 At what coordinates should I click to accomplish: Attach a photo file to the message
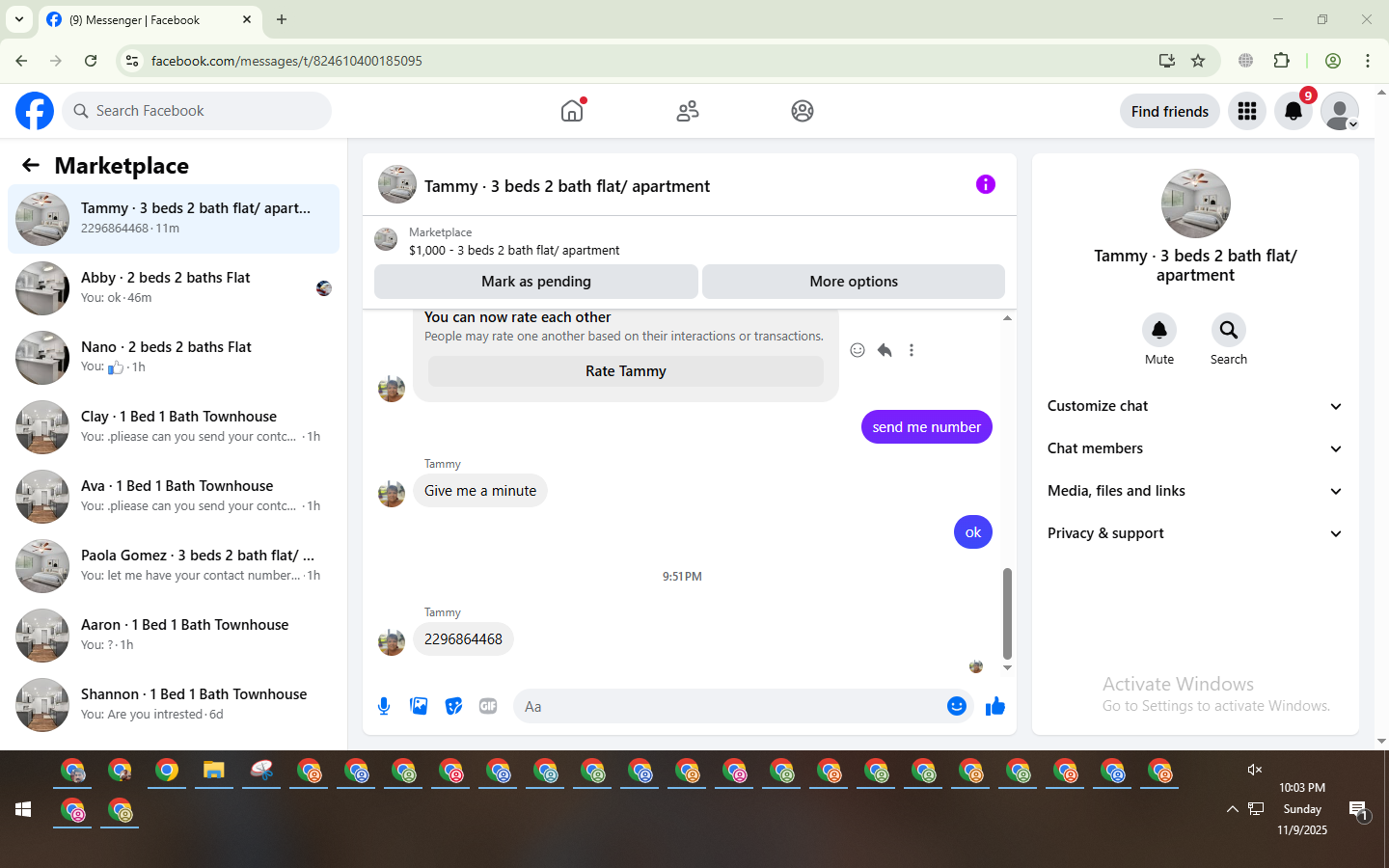tap(419, 706)
